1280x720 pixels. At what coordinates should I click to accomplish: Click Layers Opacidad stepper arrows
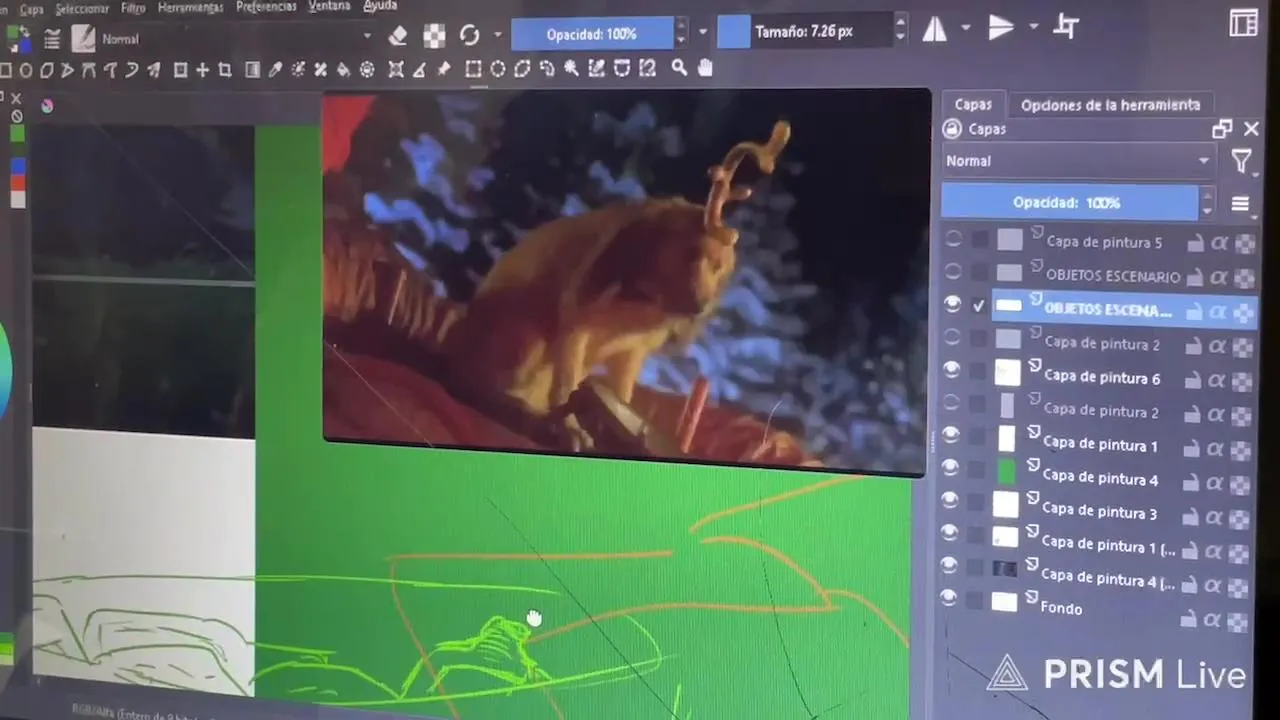pyautogui.click(x=1207, y=203)
